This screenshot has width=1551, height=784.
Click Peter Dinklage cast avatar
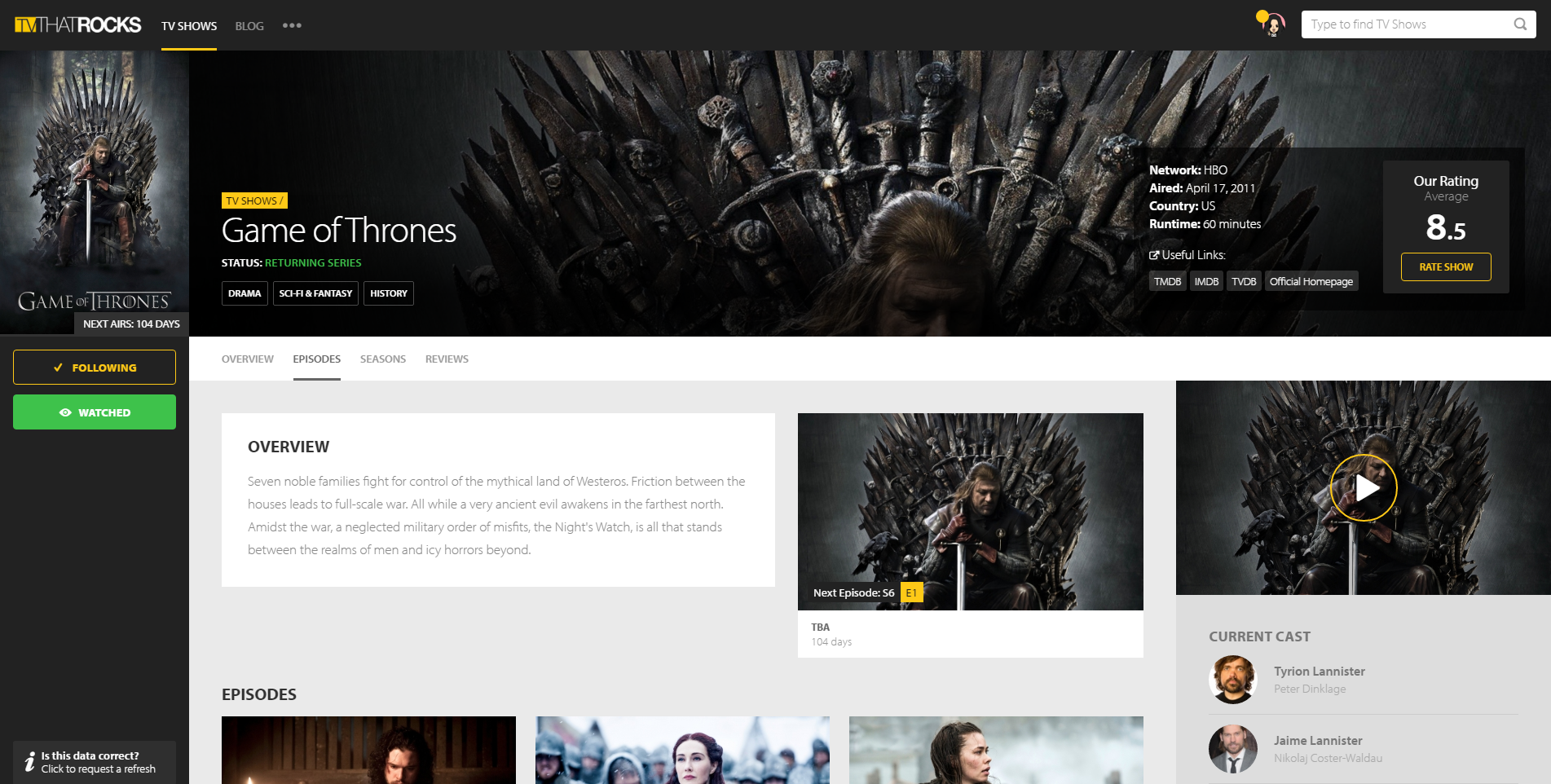click(1233, 680)
